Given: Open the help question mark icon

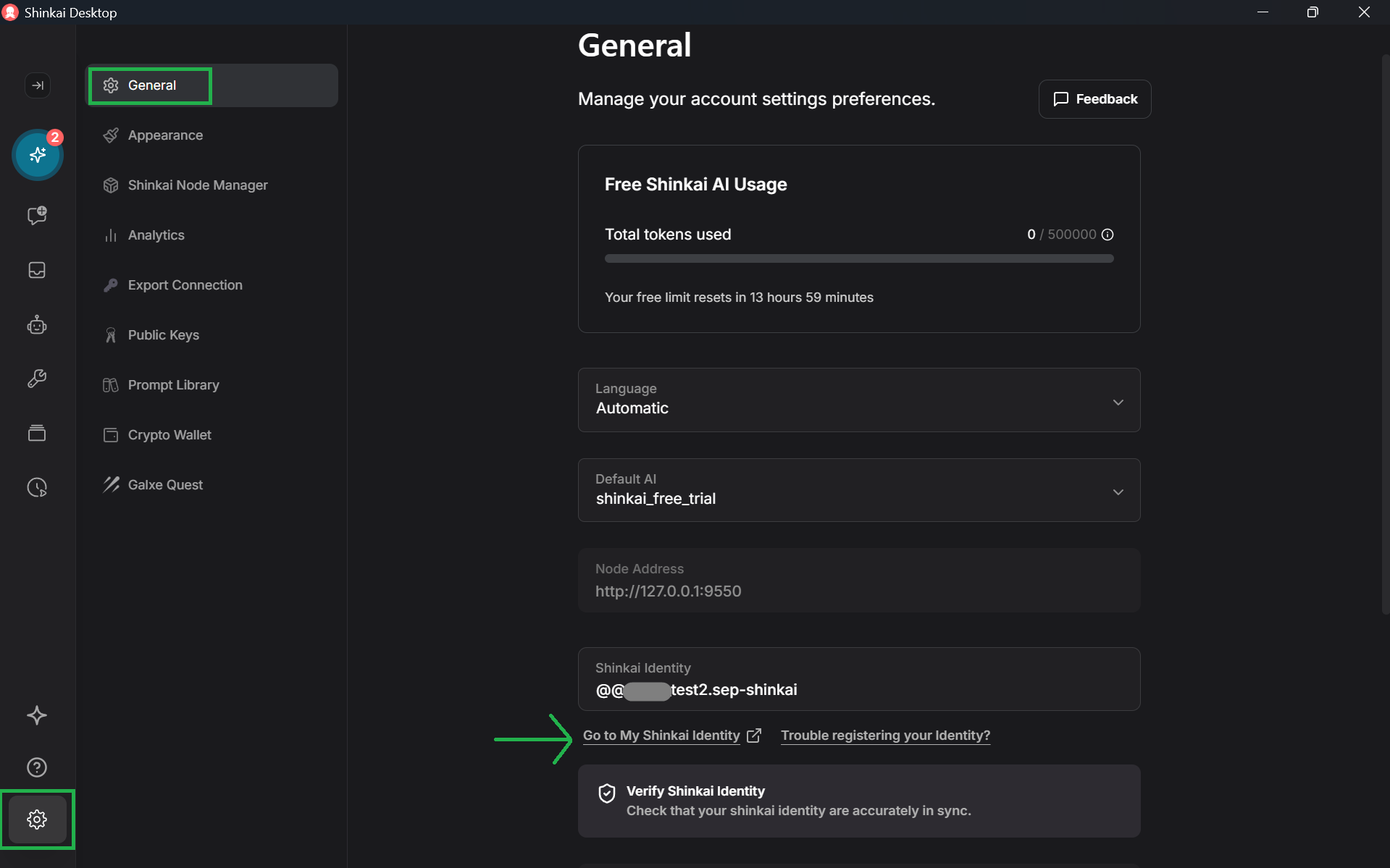Looking at the screenshot, I should coord(37,767).
